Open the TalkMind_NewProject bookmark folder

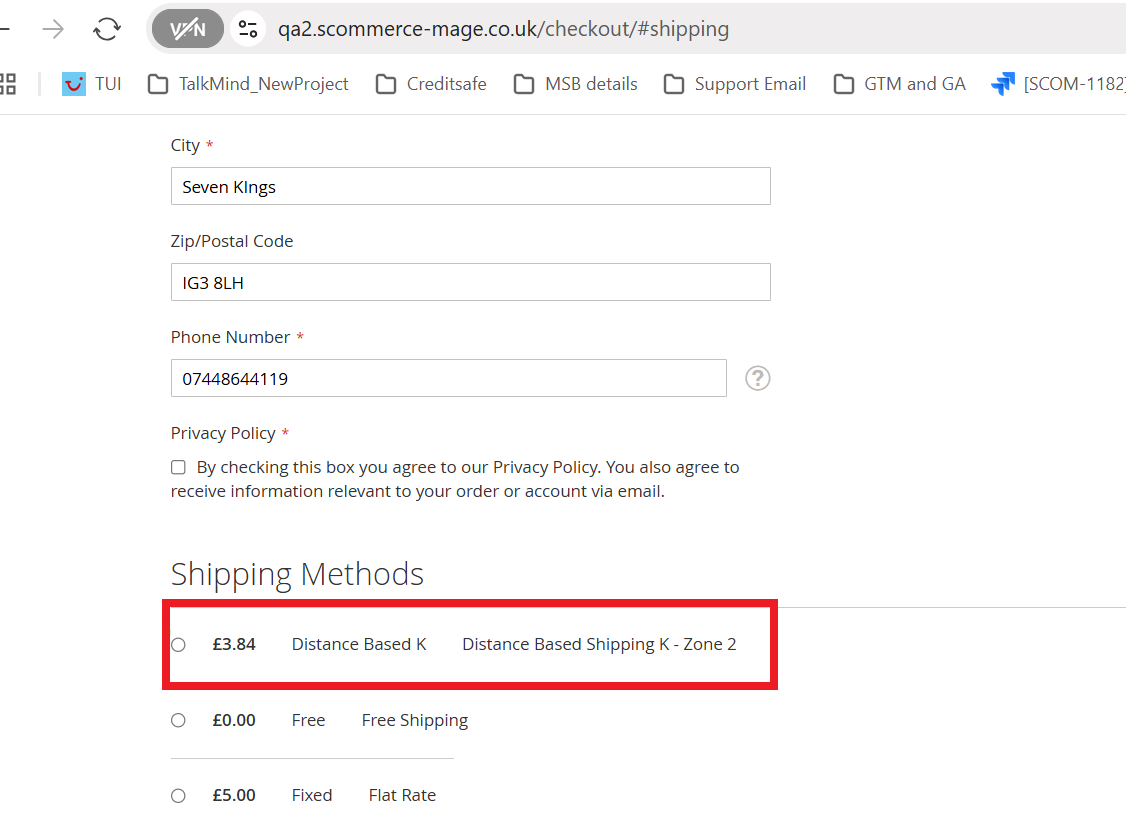(248, 84)
